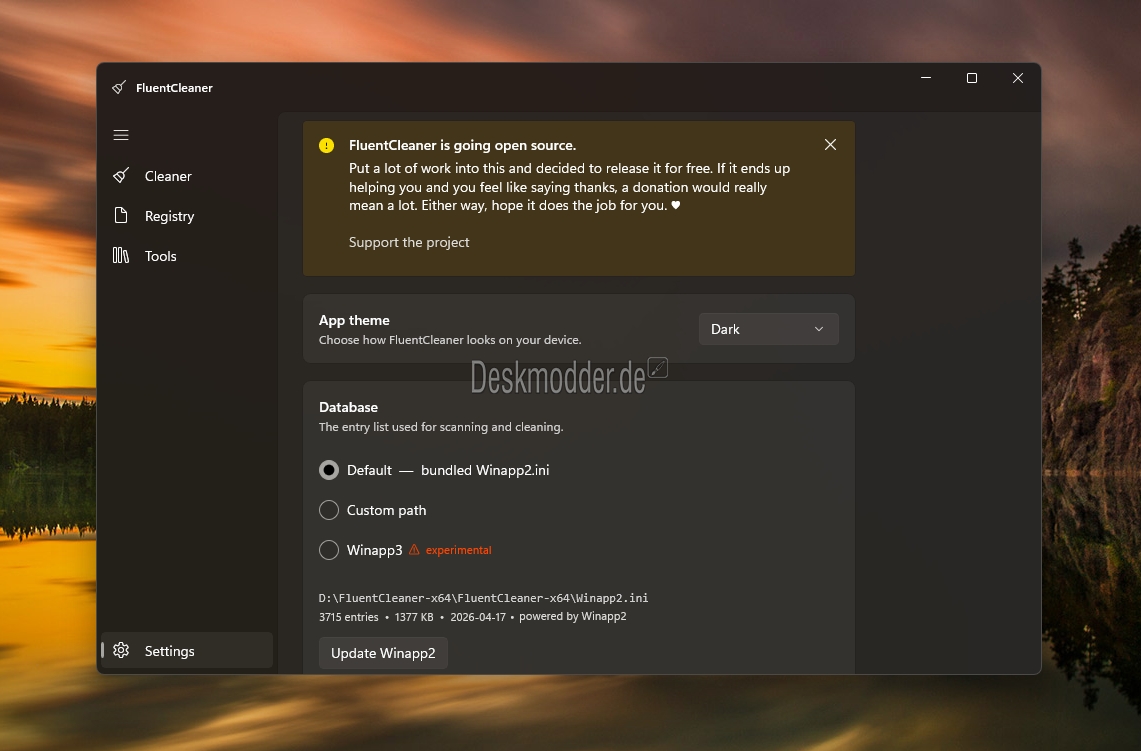1141x751 pixels.
Task: Click the Registry document icon
Action: click(121, 216)
